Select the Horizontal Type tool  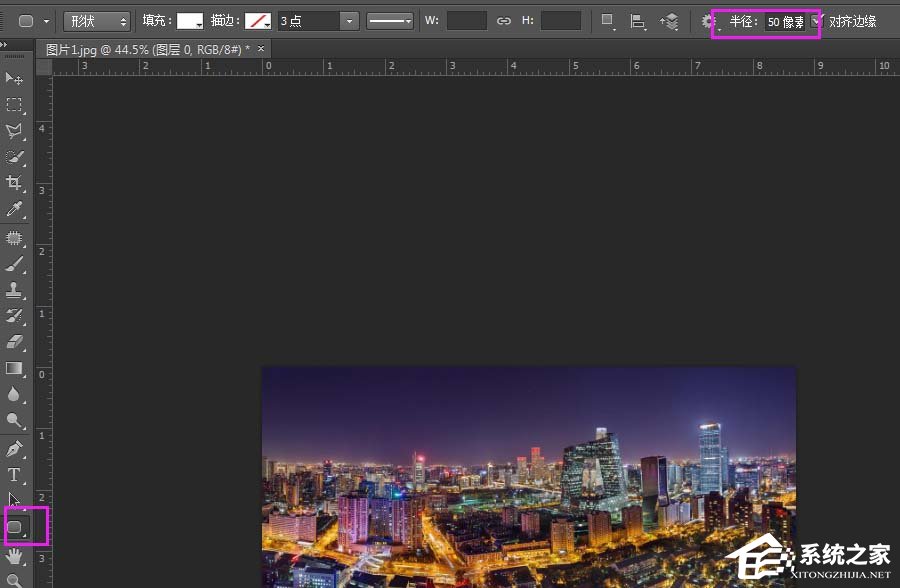(15, 475)
